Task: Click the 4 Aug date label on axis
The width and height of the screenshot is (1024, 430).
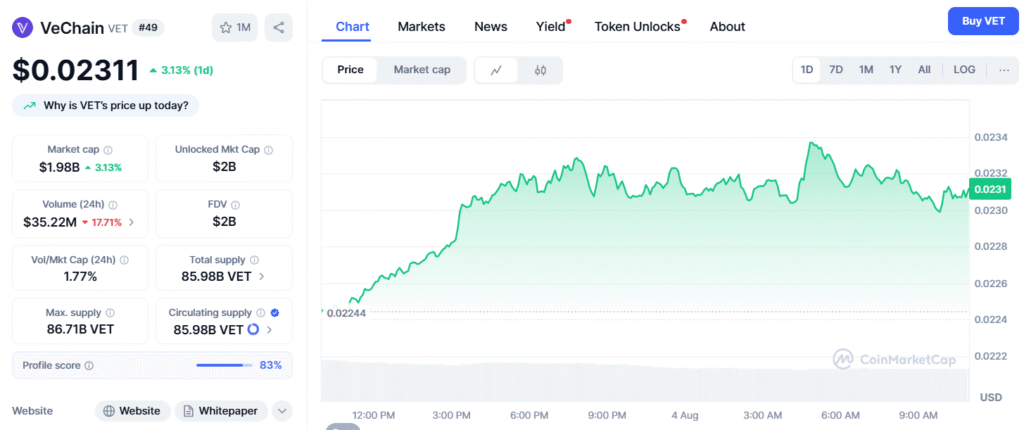Action: click(684, 415)
